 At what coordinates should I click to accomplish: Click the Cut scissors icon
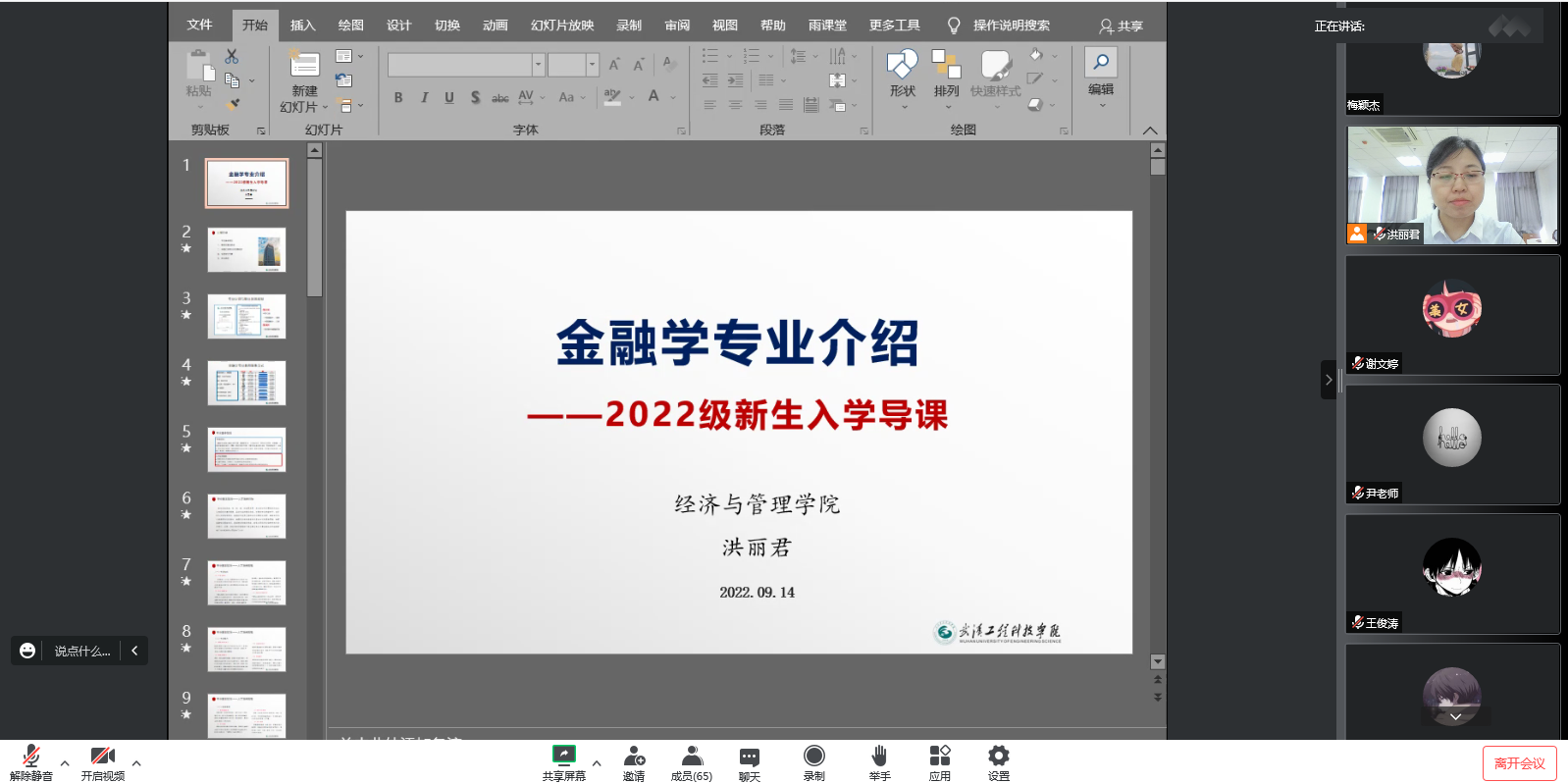232,56
